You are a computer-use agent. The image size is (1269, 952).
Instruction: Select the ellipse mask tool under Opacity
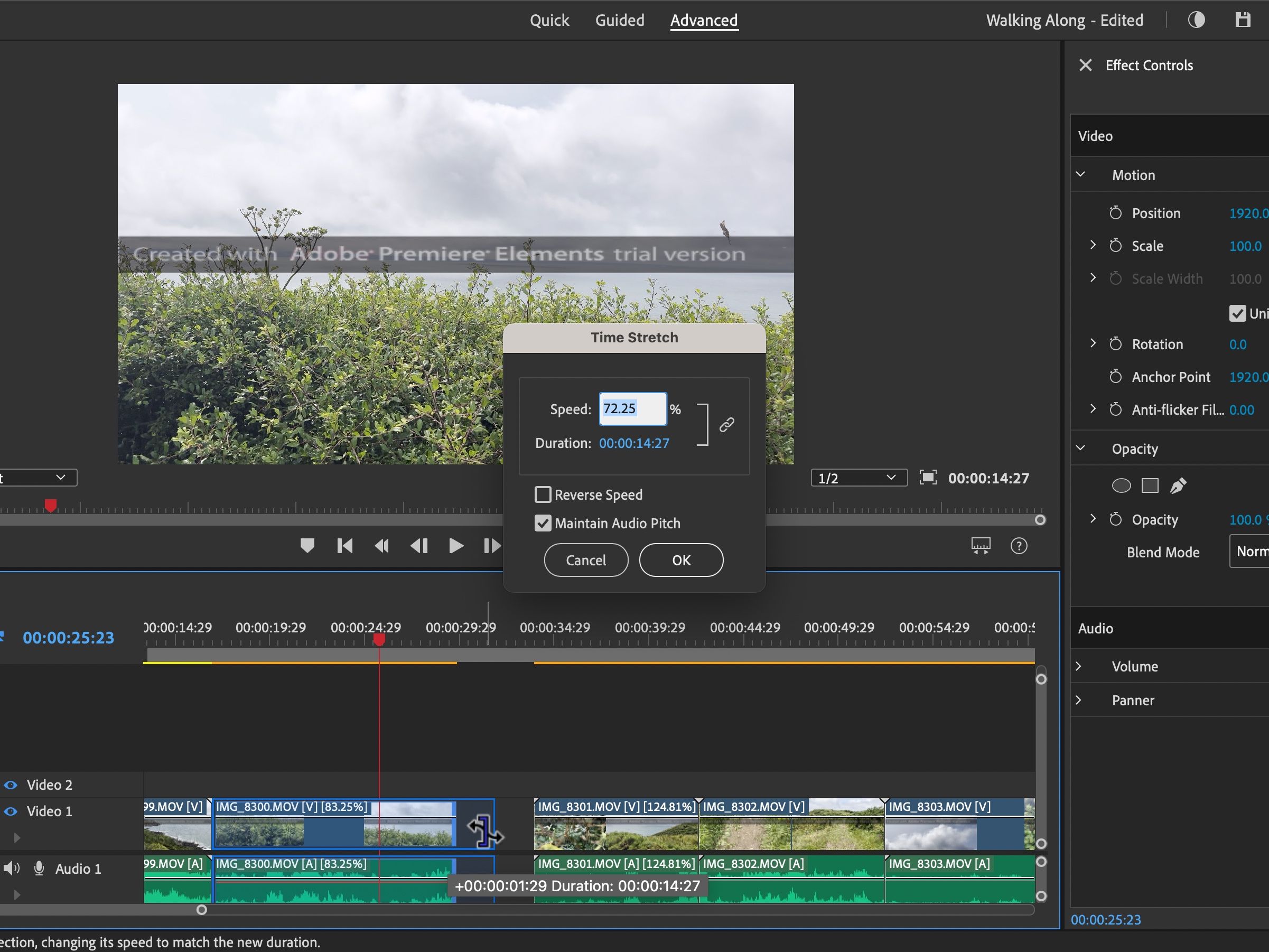click(1121, 486)
